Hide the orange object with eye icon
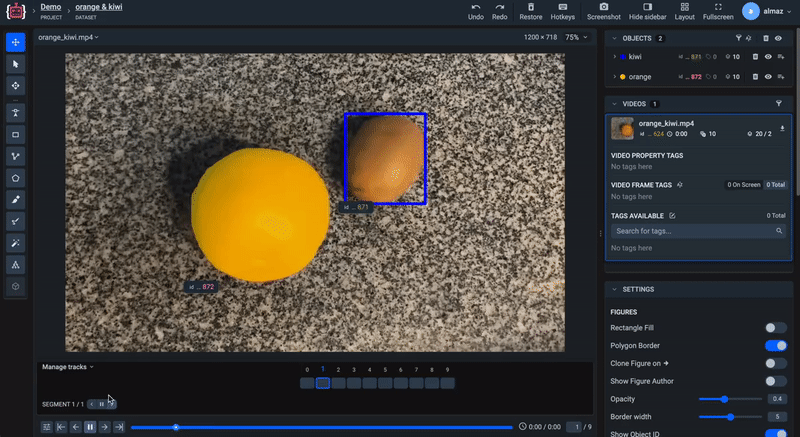800x437 pixels. [768, 76]
